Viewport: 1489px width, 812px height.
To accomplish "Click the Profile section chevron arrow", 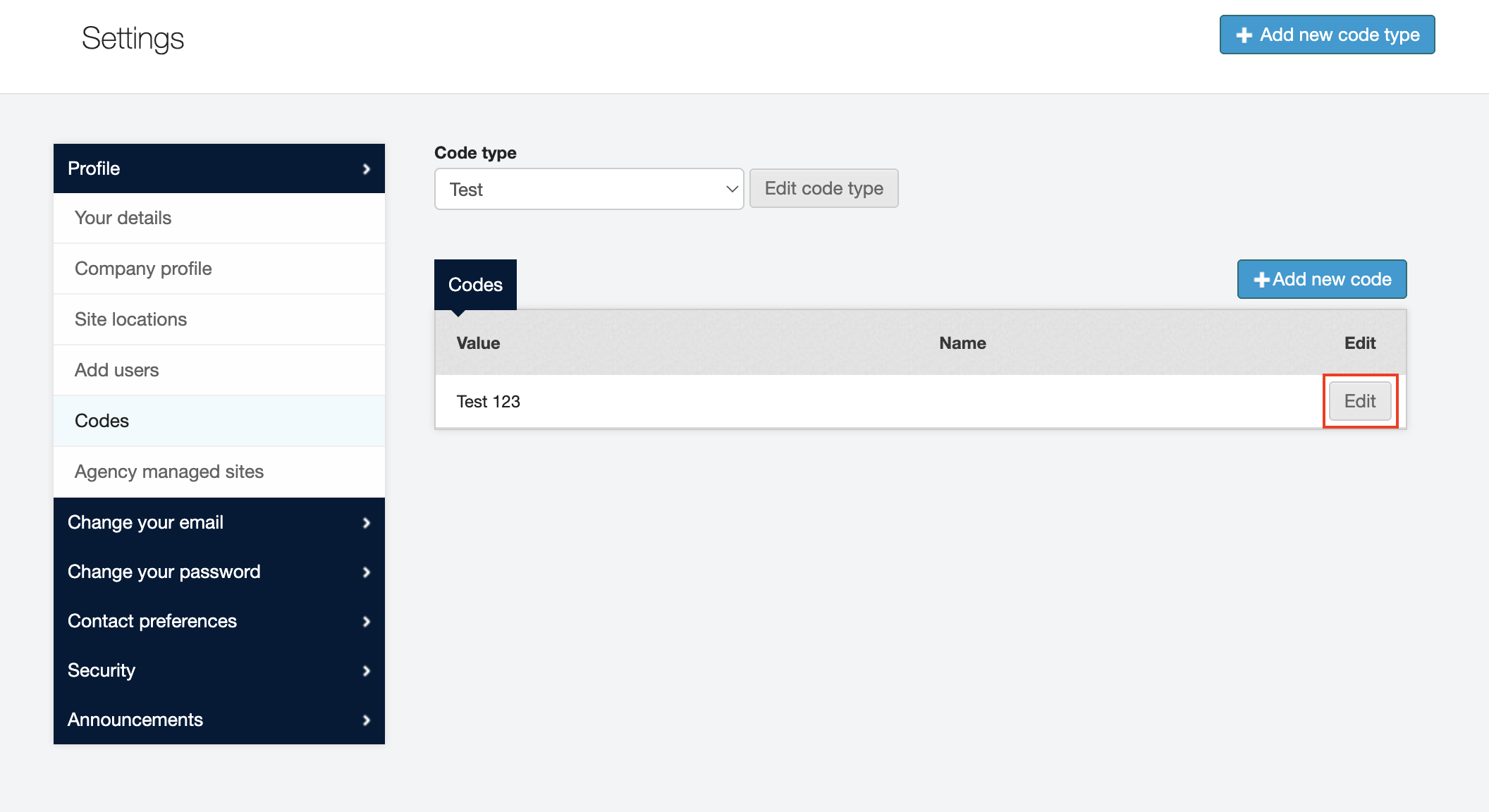I will [x=366, y=169].
